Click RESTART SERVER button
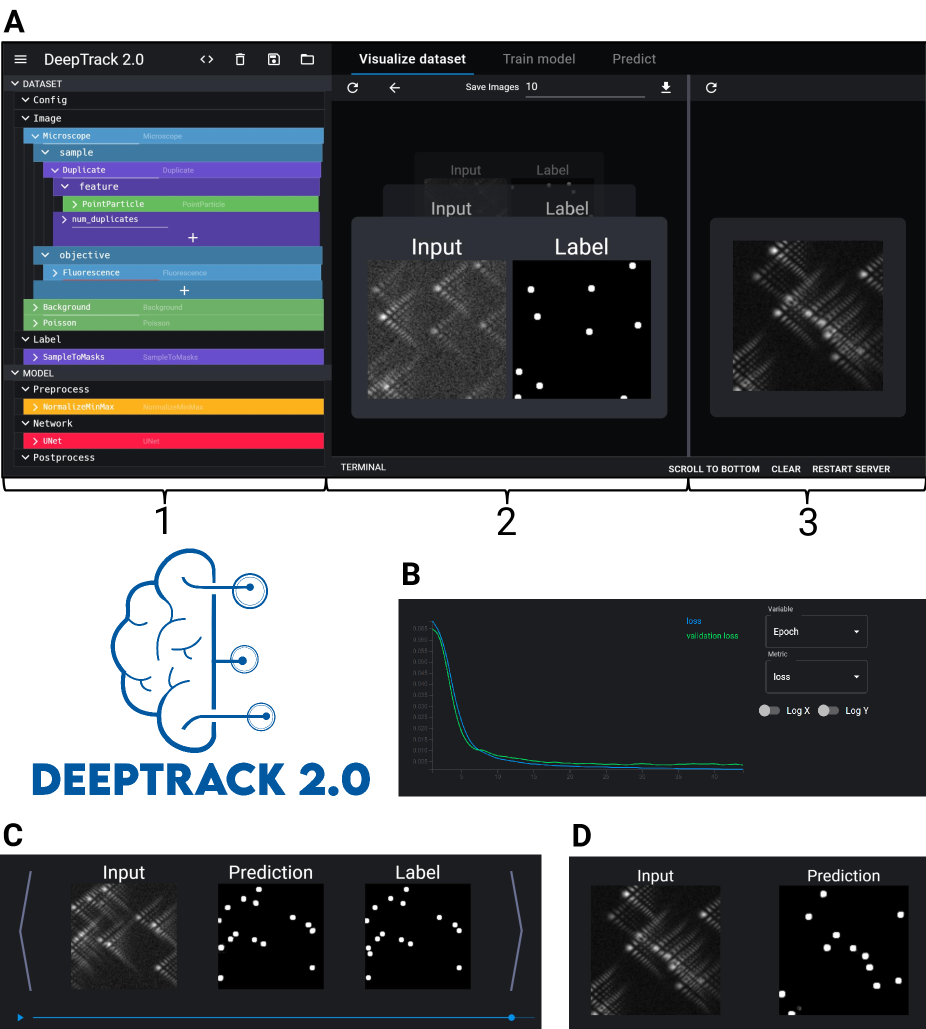 point(851,469)
